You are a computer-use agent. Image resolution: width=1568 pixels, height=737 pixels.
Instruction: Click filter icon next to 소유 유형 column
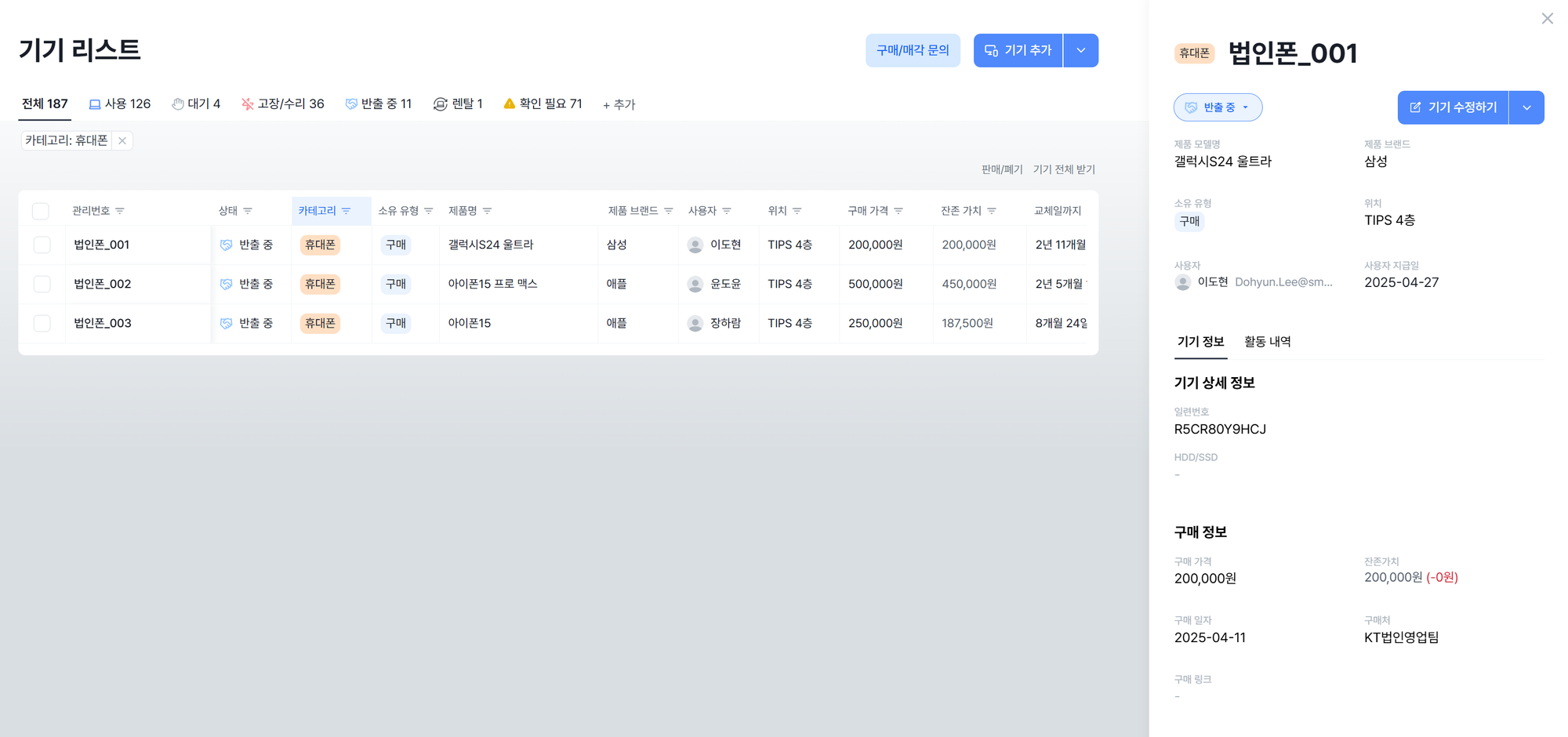point(429,211)
